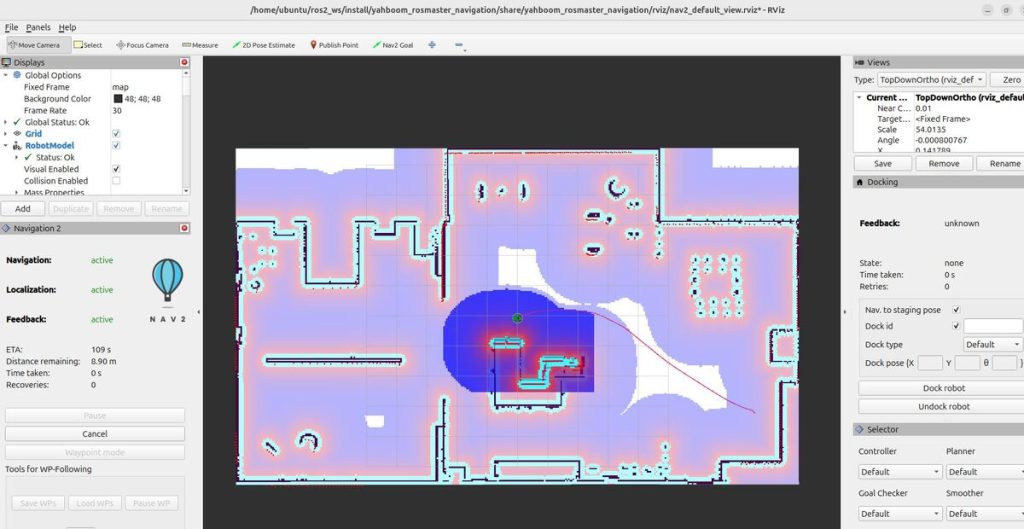Toggle the Nav. to staging pose checkbox

pos(957,310)
